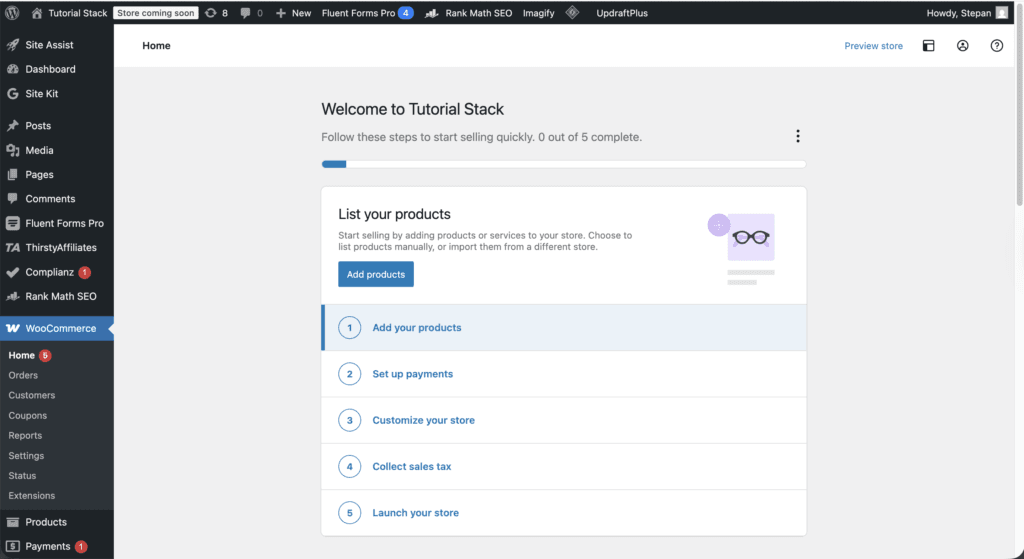Click the blue 4 badge on Fluent Forms Pro
1024x559 pixels.
coord(406,12)
